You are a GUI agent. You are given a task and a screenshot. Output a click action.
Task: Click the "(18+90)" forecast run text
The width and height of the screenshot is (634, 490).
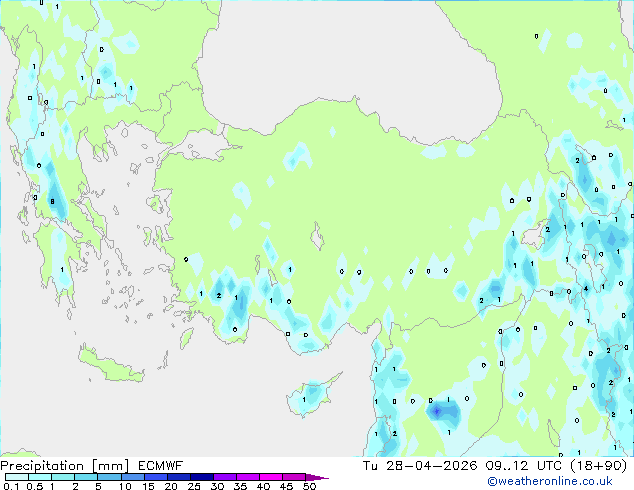point(599,466)
